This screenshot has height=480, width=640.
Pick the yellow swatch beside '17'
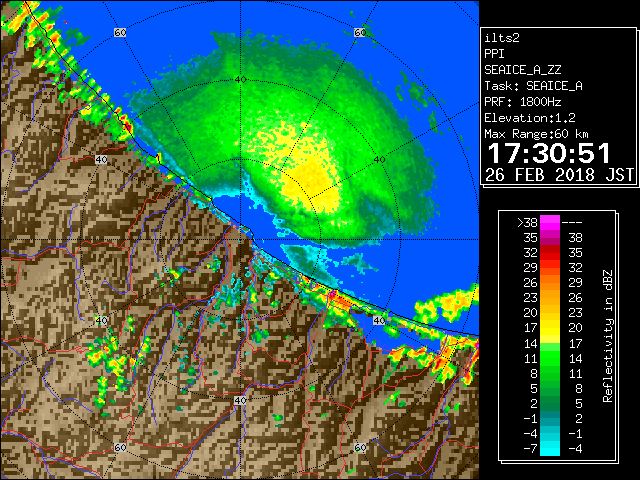[550, 328]
